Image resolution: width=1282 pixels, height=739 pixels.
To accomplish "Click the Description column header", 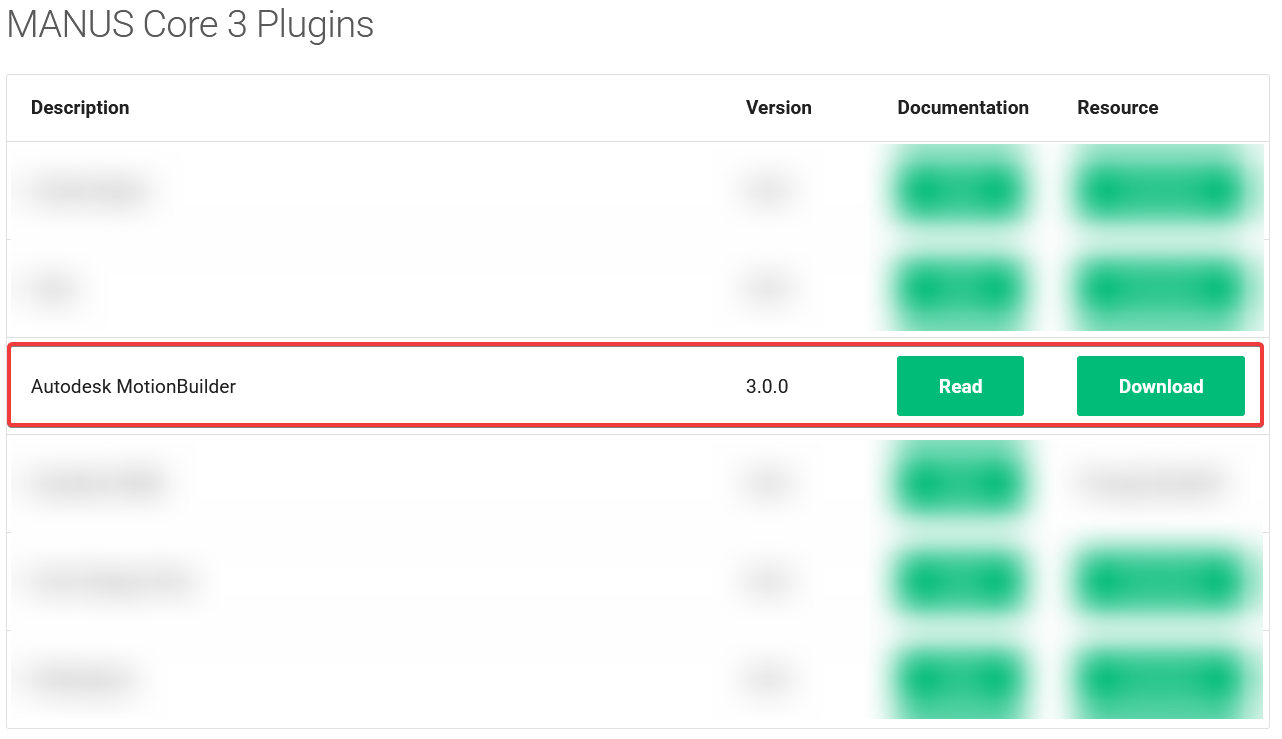I will [80, 108].
